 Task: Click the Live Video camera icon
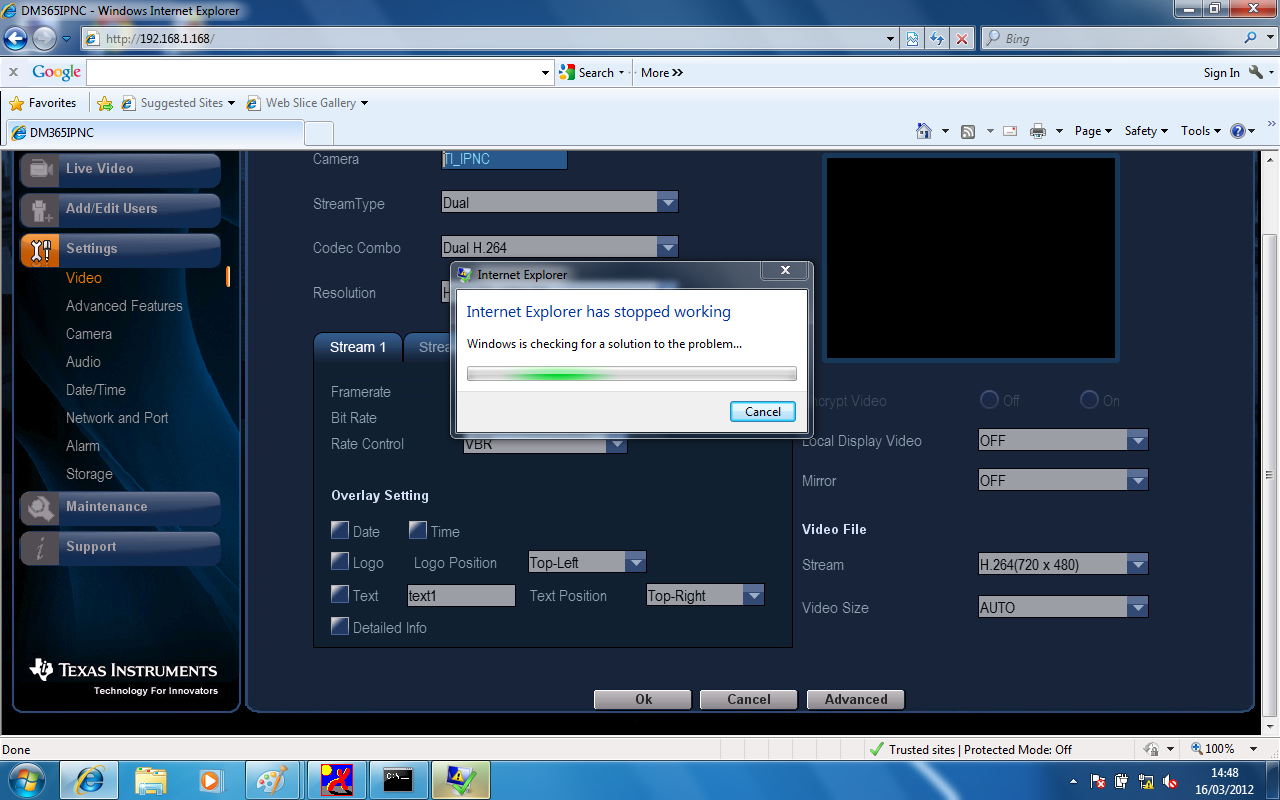[x=42, y=169]
